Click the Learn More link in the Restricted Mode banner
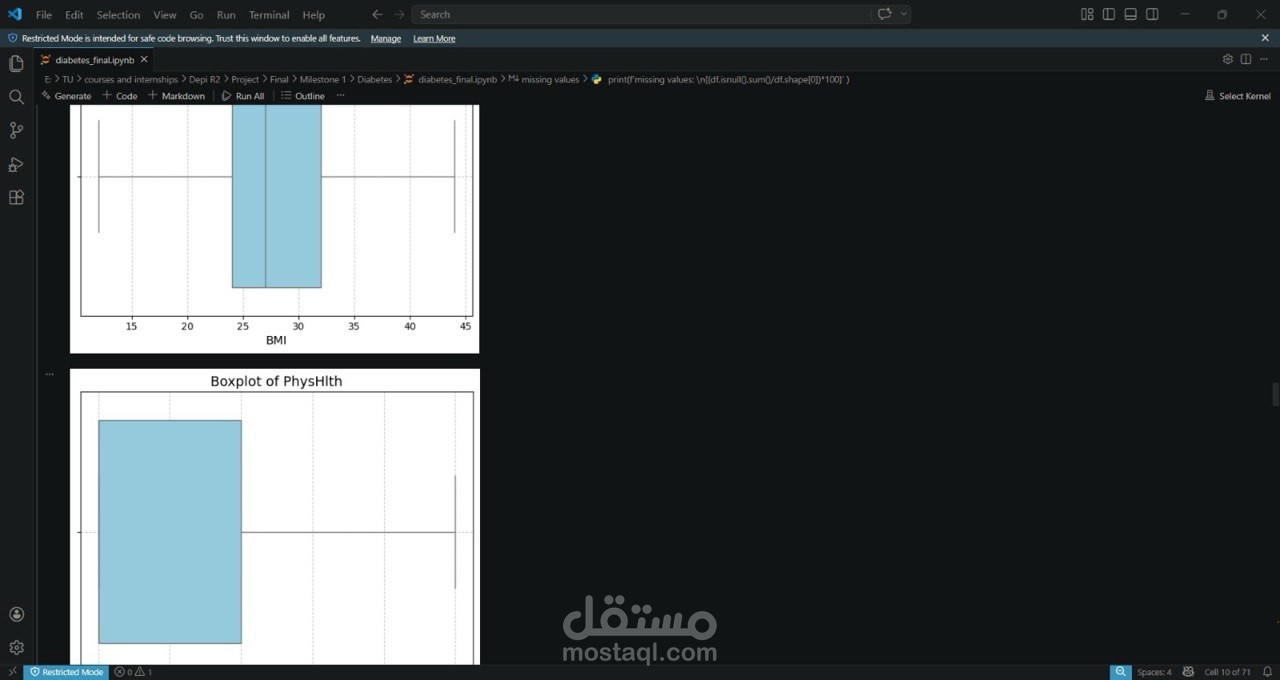Image resolution: width=1280 pixels, height=680 pixels. pos(434,38)
